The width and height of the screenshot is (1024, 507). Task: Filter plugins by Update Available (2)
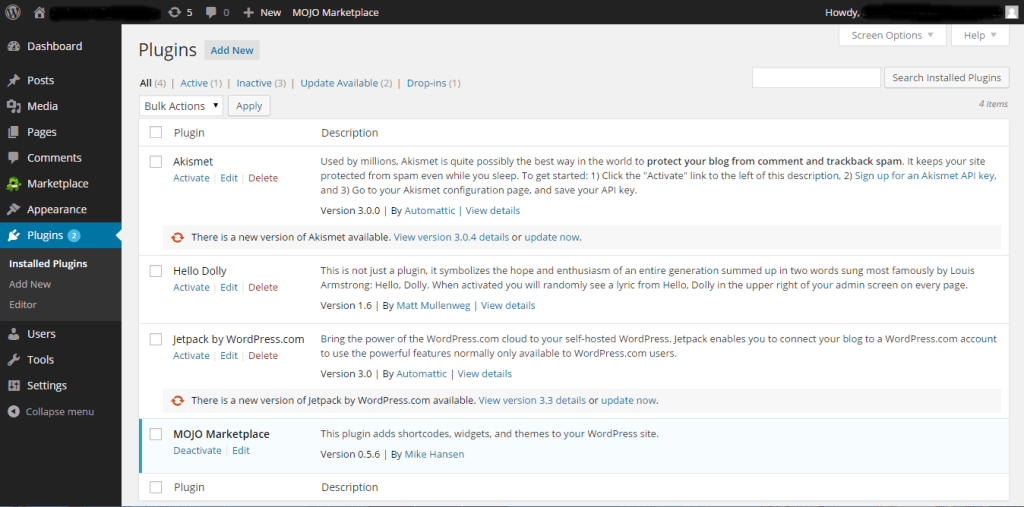(x=346, y=83)
